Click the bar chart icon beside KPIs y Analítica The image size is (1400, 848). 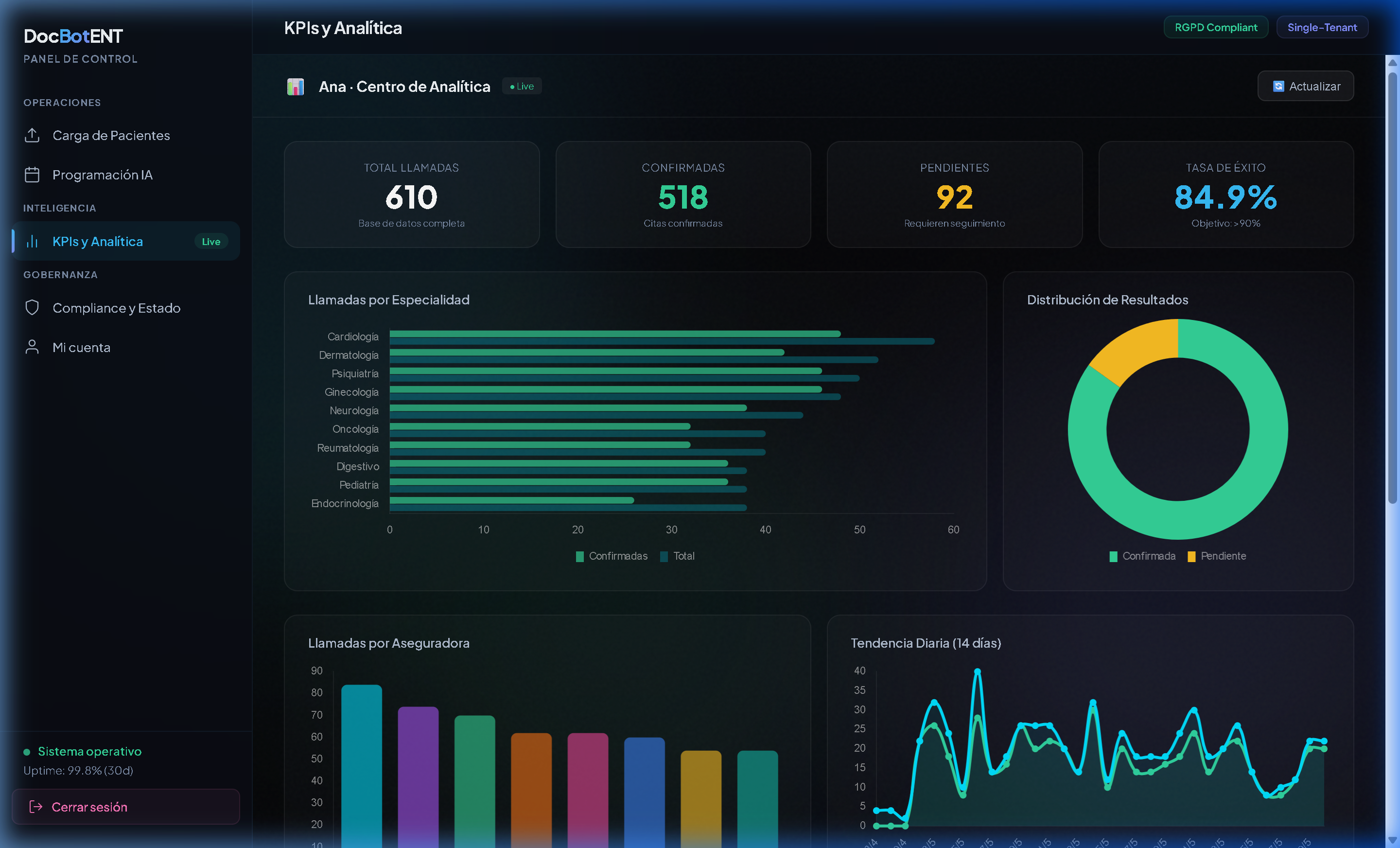32,242
